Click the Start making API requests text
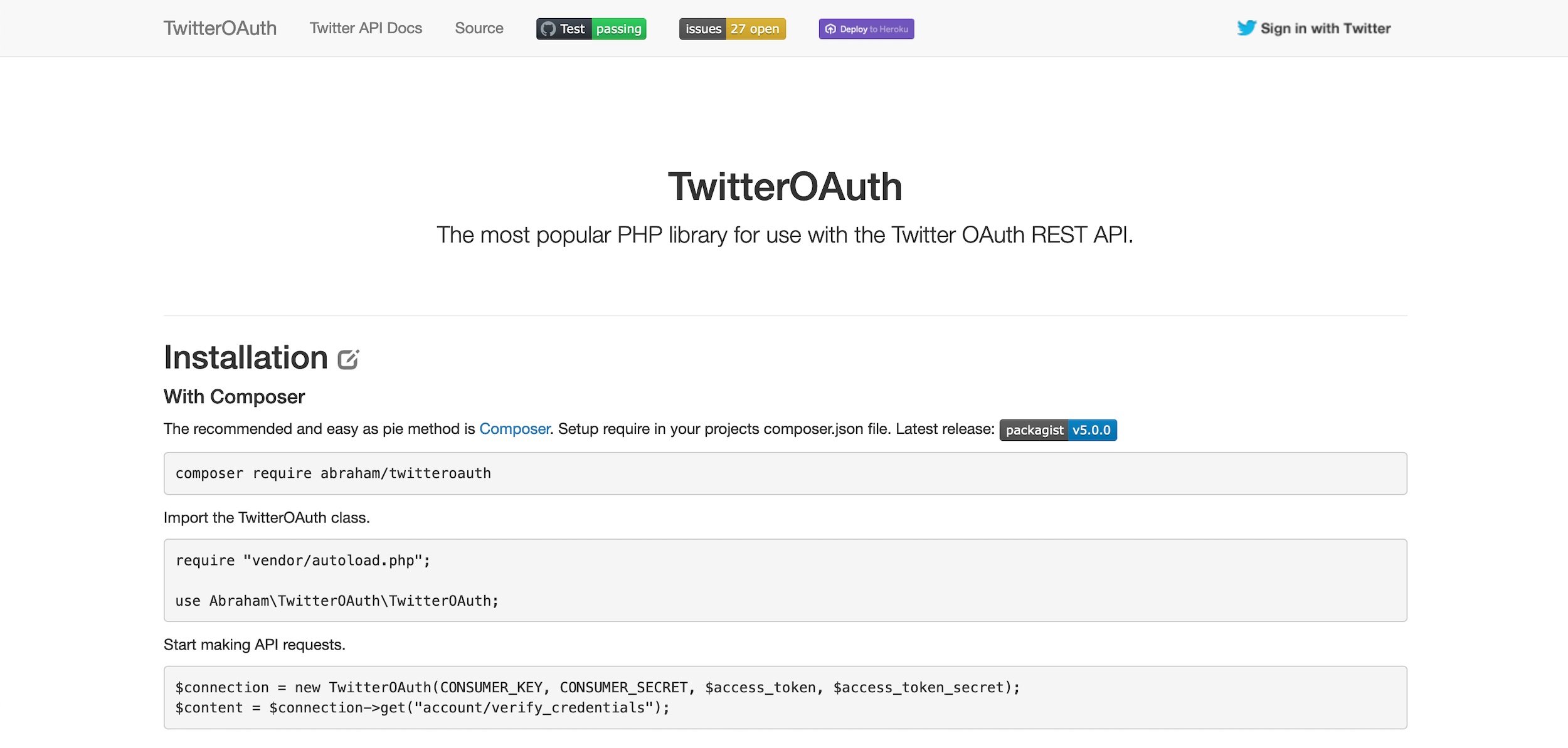 click(255, 645)
